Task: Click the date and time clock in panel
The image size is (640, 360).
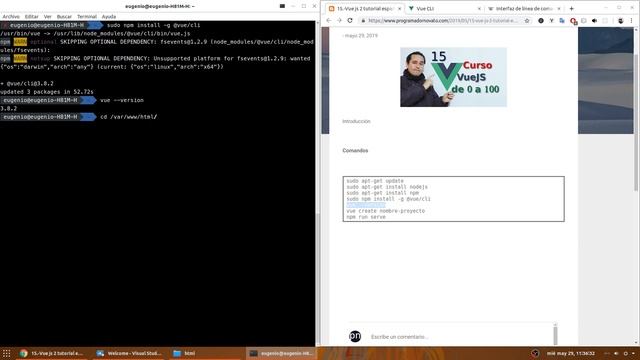Action: (571, 353)
